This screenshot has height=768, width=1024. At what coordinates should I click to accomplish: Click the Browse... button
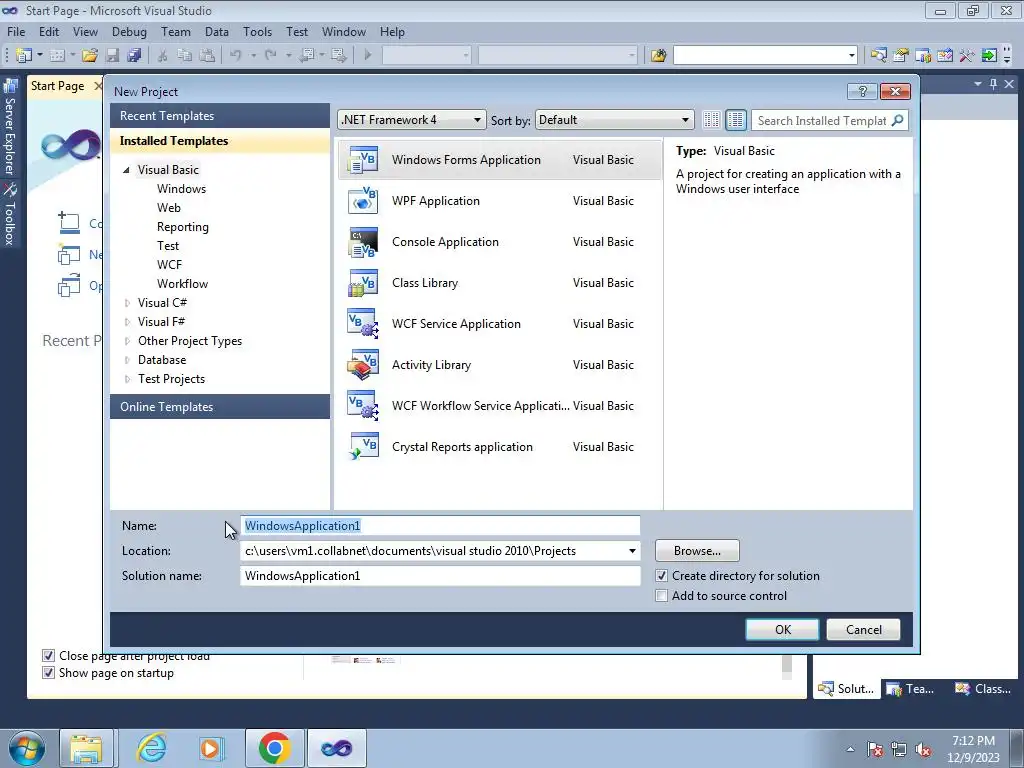697,551
